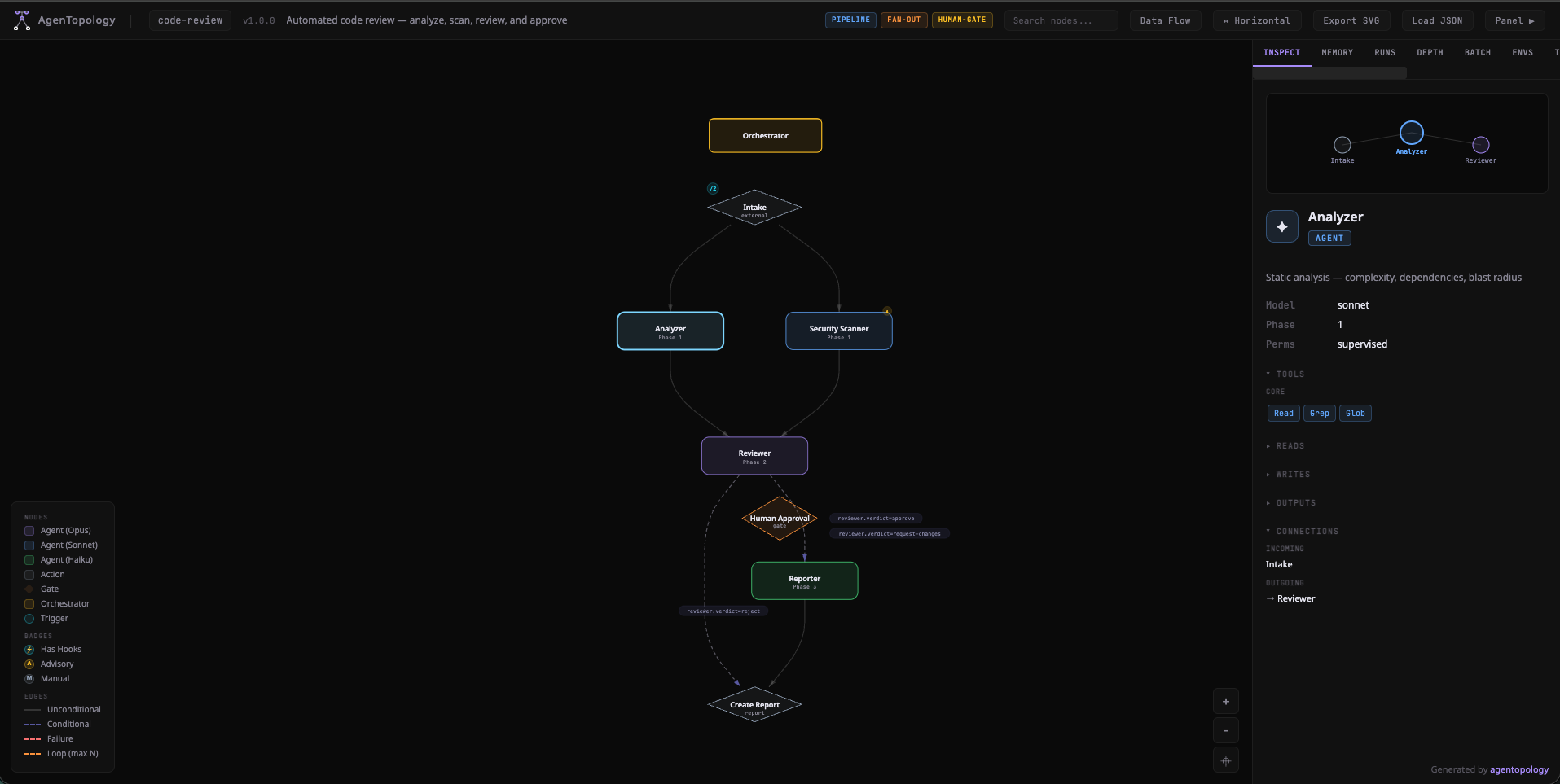The width and height of the screenshot is (1560, 784).
Task: Click the AgenTopology logo icon
Action: [22, 20]
